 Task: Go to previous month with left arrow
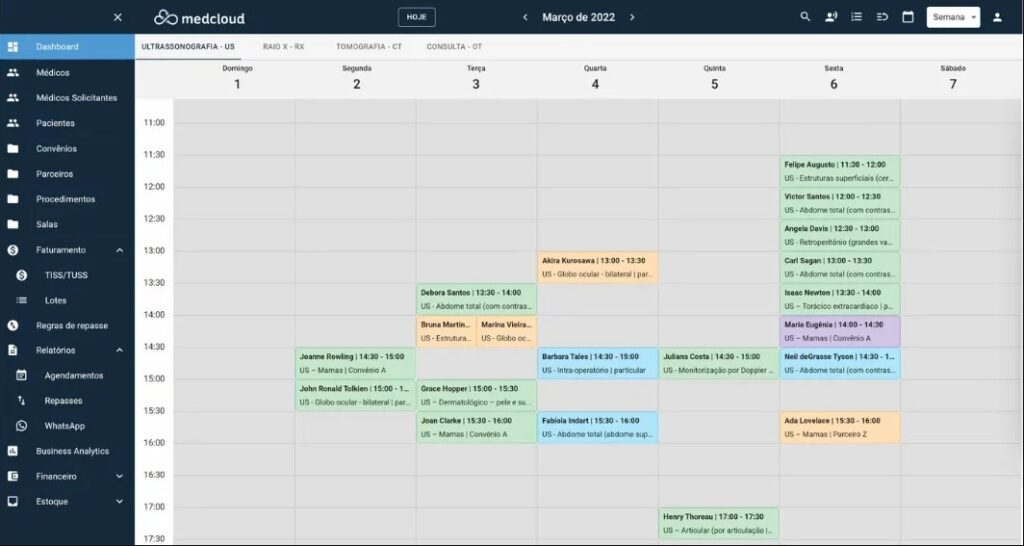pyautogui.click(x=525, y=17)
